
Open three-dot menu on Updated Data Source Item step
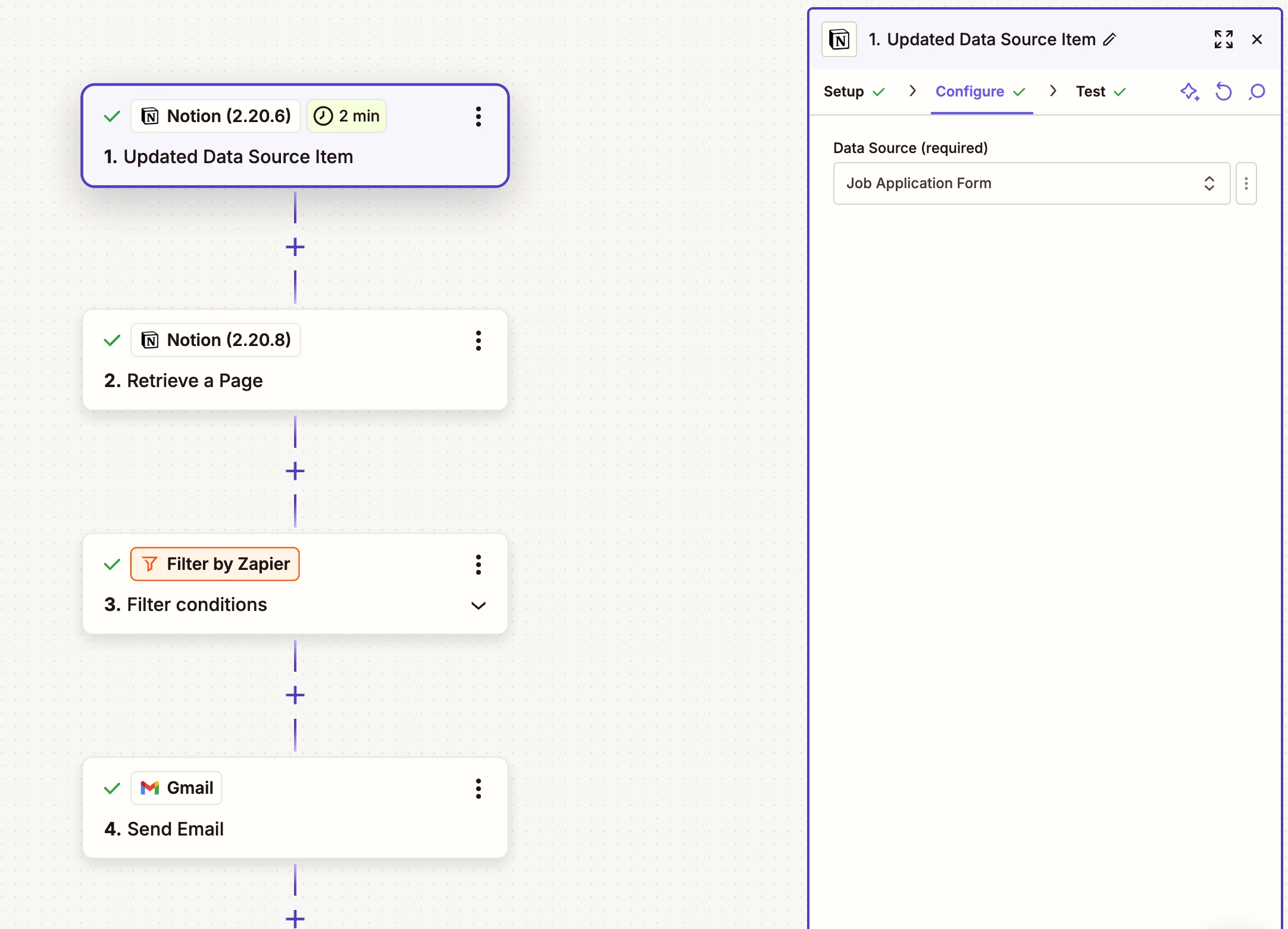click(478, 117)
